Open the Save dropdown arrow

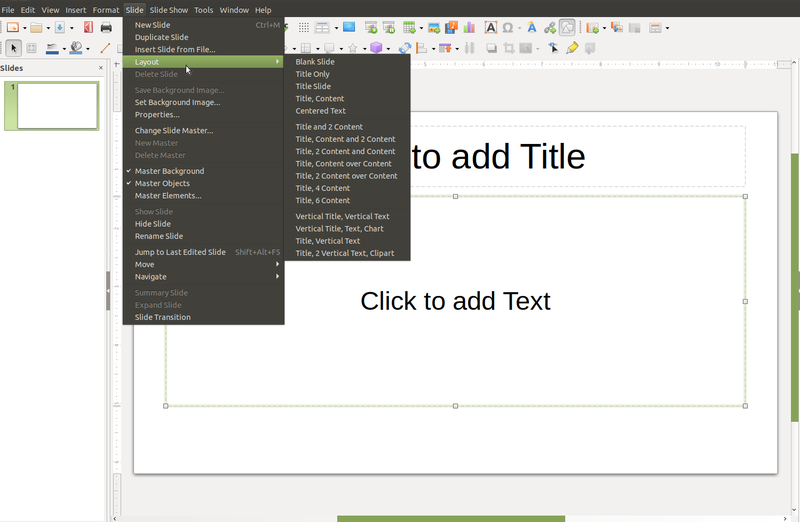click(x=71, y=28)
